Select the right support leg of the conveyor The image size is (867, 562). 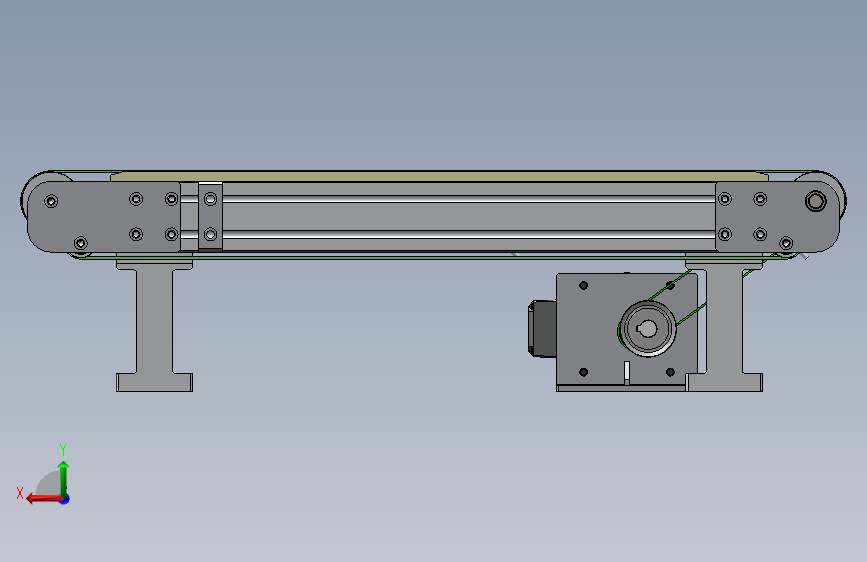[x=724, y=324]
